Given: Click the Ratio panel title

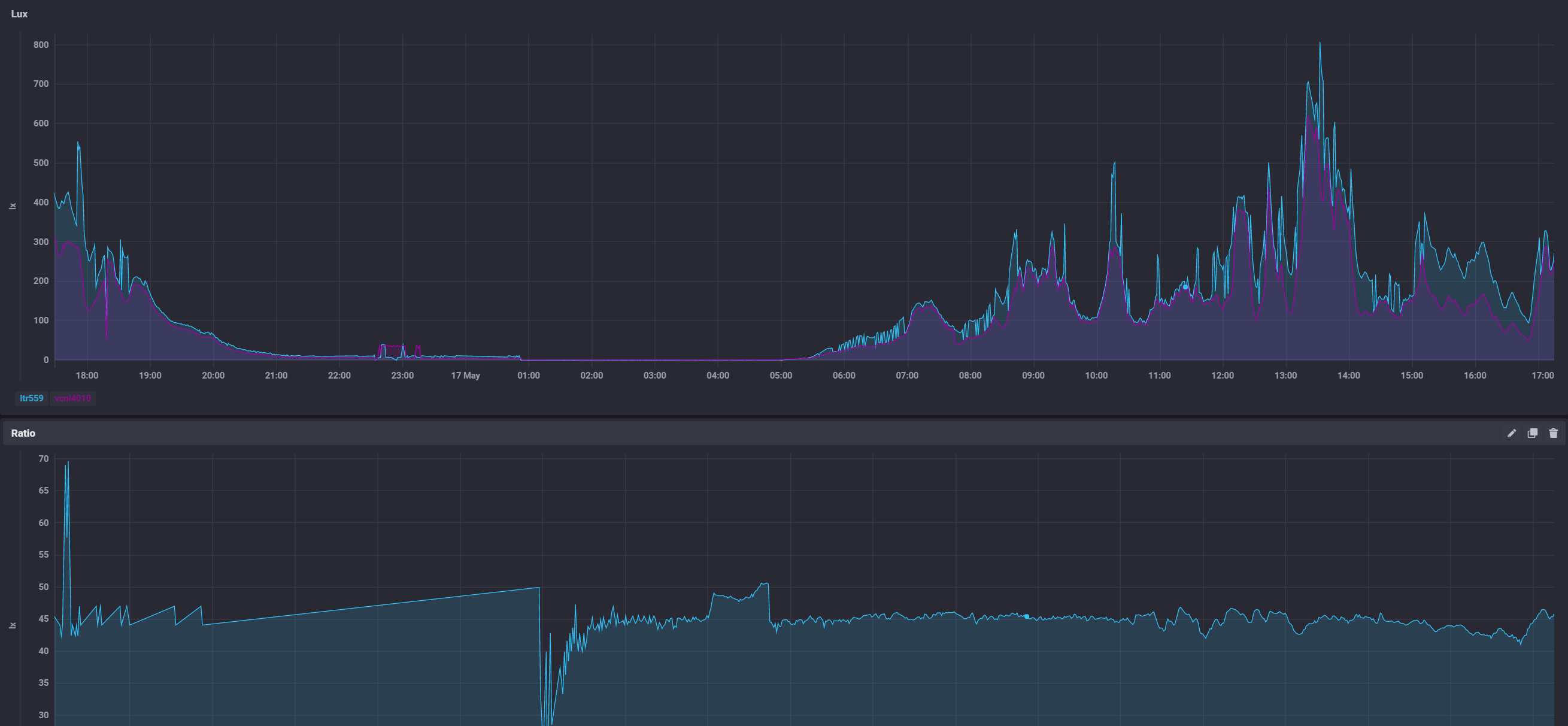Looking at the screenshot, I should pos(23,433).
